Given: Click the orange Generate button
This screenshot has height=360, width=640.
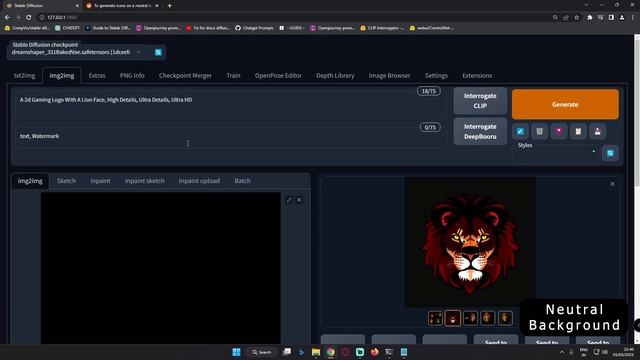Looking at the screenshot, I should (x=565, y=104).
